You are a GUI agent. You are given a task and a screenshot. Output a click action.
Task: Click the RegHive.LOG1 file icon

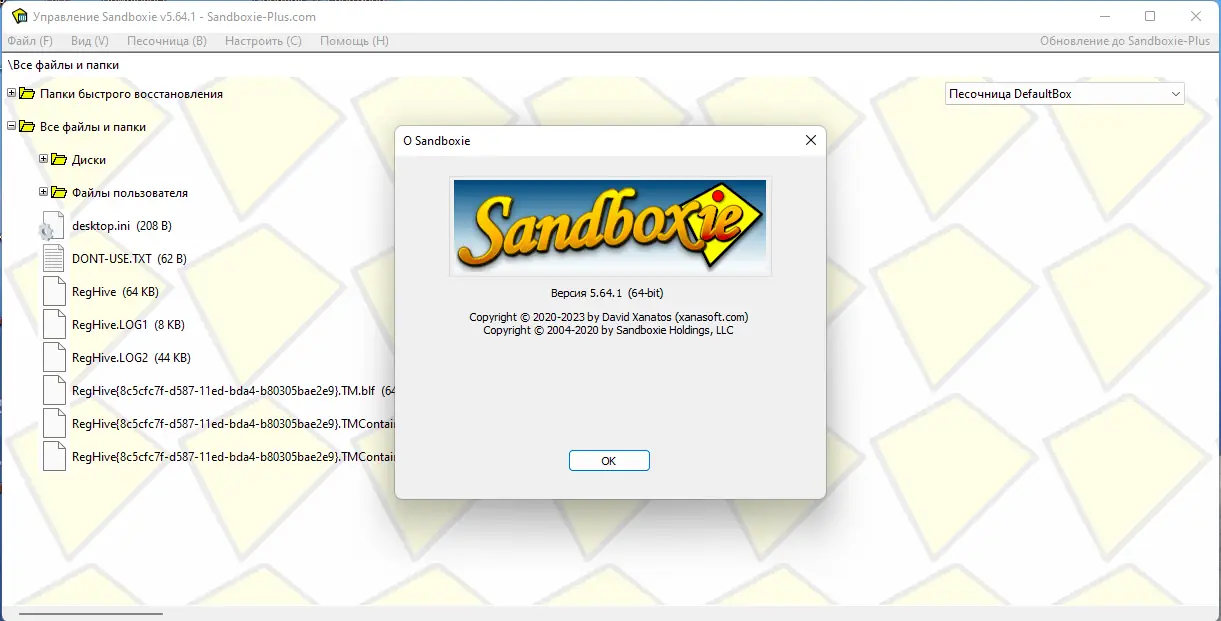[54, 325]
